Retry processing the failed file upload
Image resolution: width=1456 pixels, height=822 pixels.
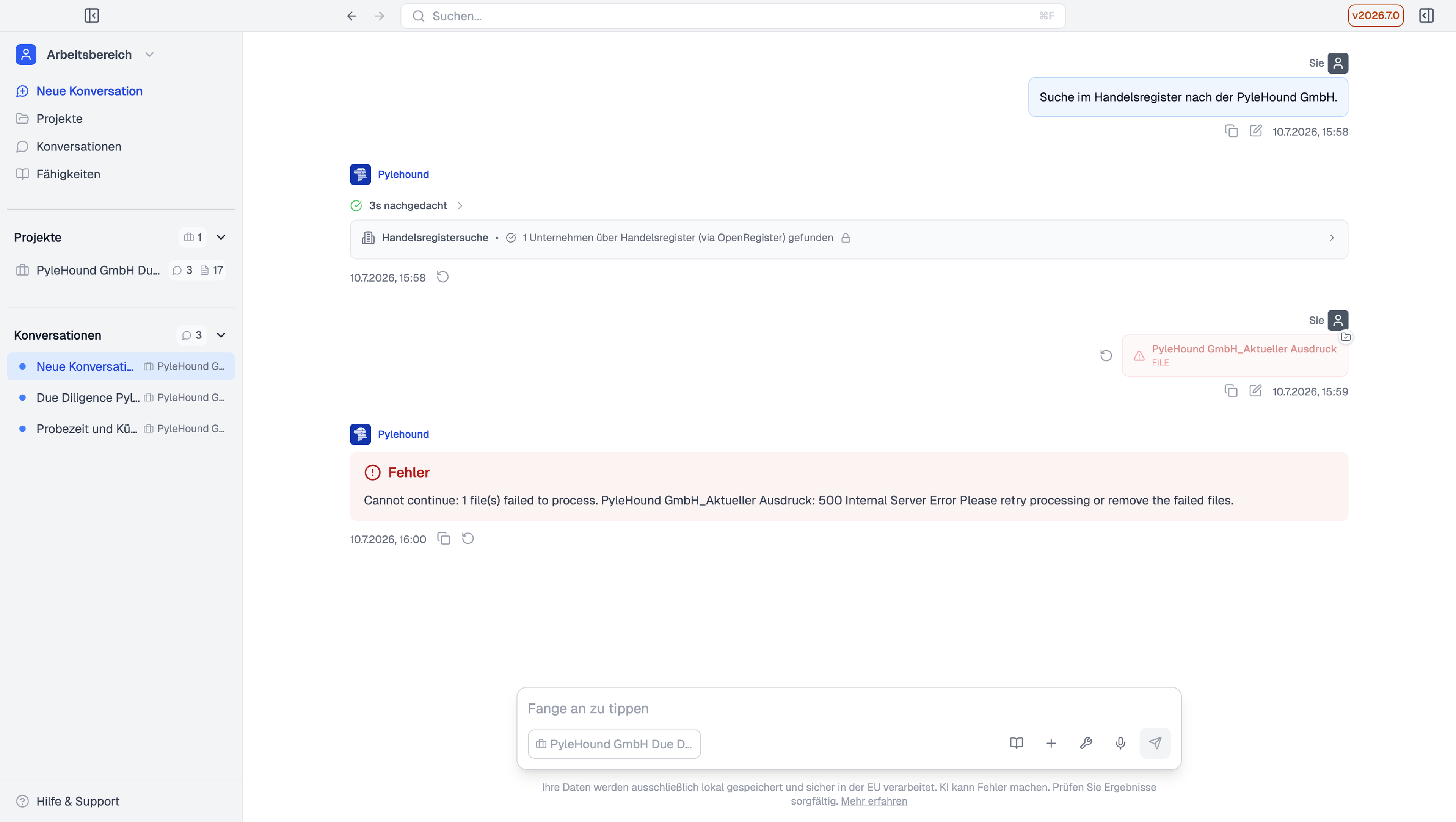1106,355
